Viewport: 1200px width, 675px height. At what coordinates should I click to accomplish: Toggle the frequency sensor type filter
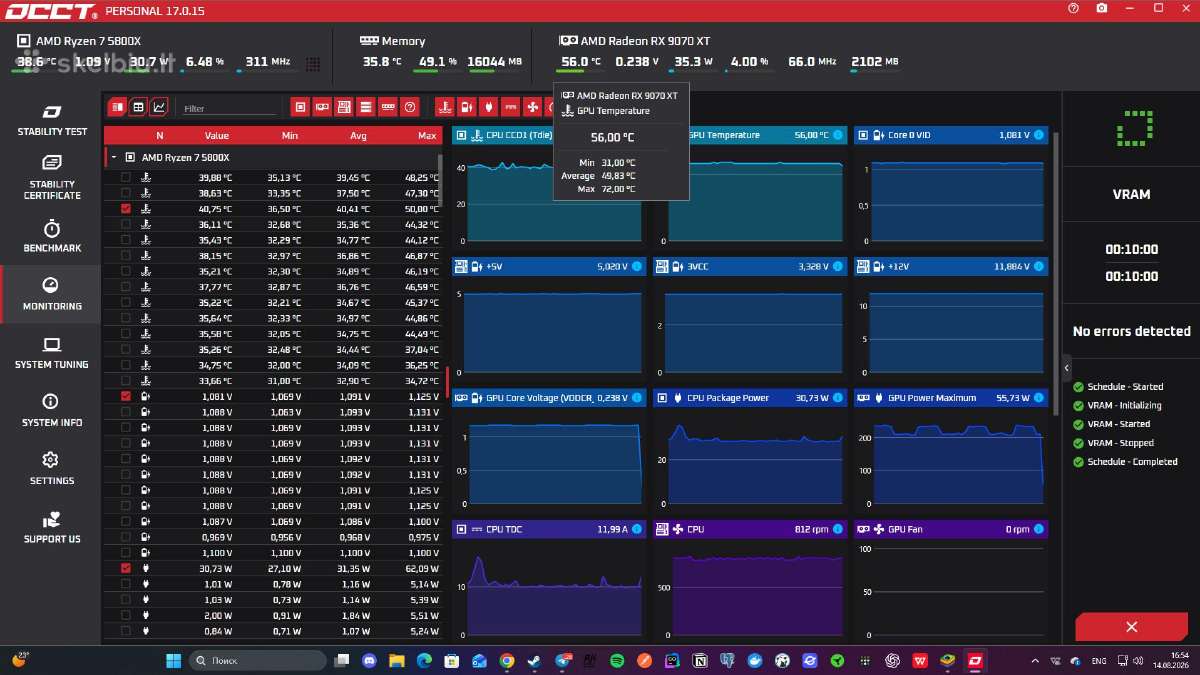pos(510,107)
